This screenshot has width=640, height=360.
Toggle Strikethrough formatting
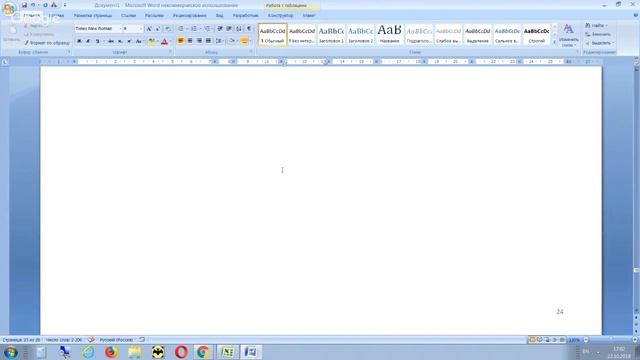point(111,41)
